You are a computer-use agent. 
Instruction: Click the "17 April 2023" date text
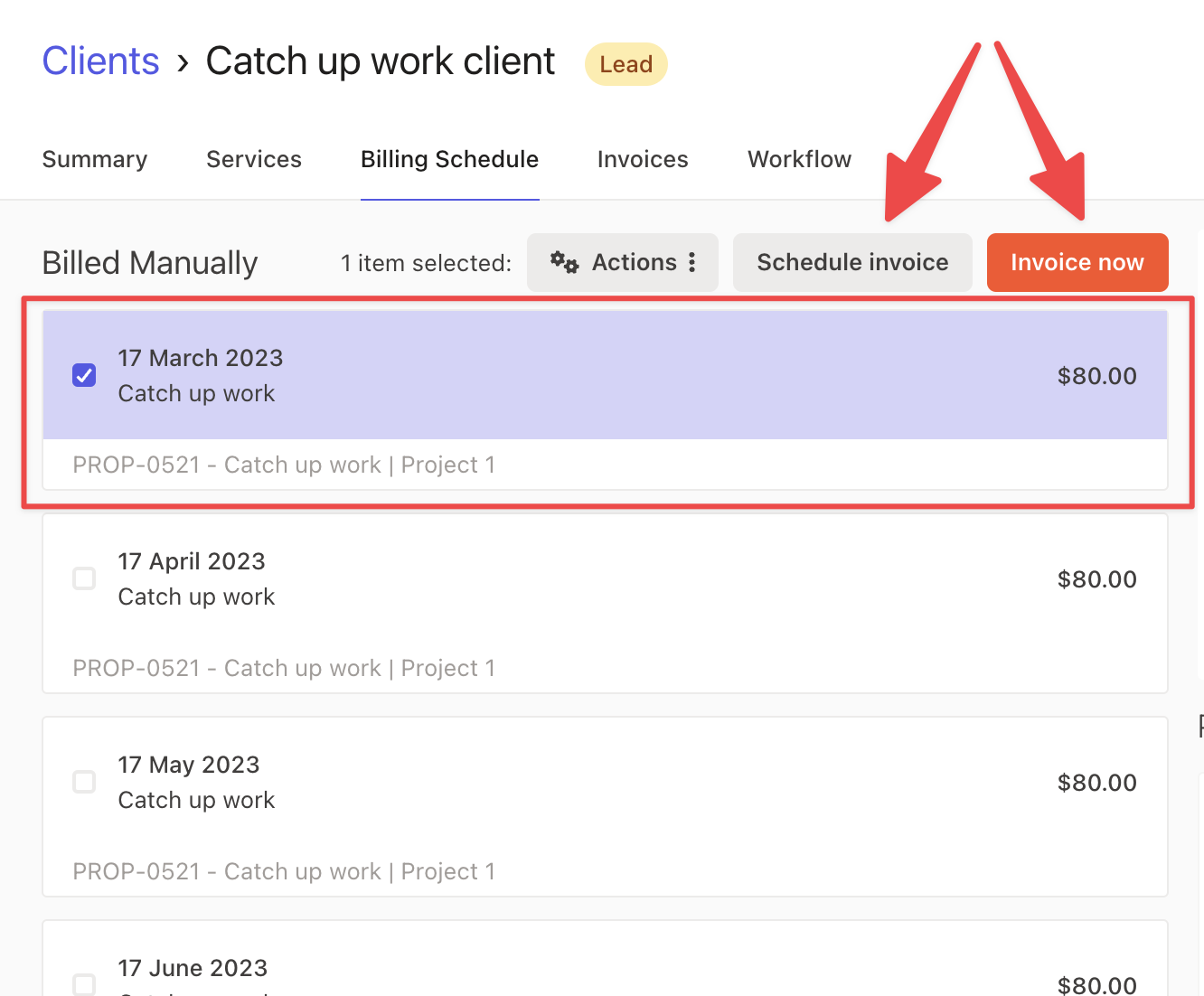(192, 561)
